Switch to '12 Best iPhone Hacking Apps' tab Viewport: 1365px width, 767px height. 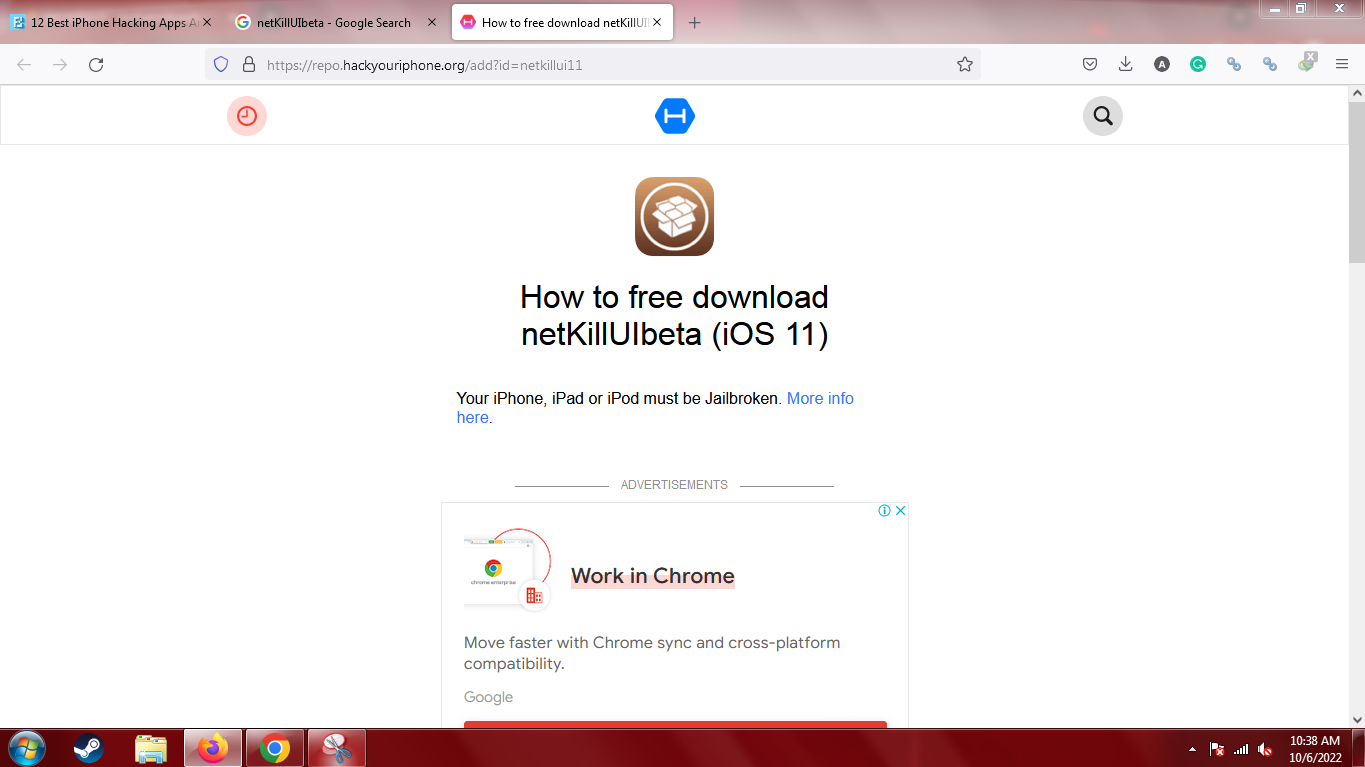tap(111, 22)
